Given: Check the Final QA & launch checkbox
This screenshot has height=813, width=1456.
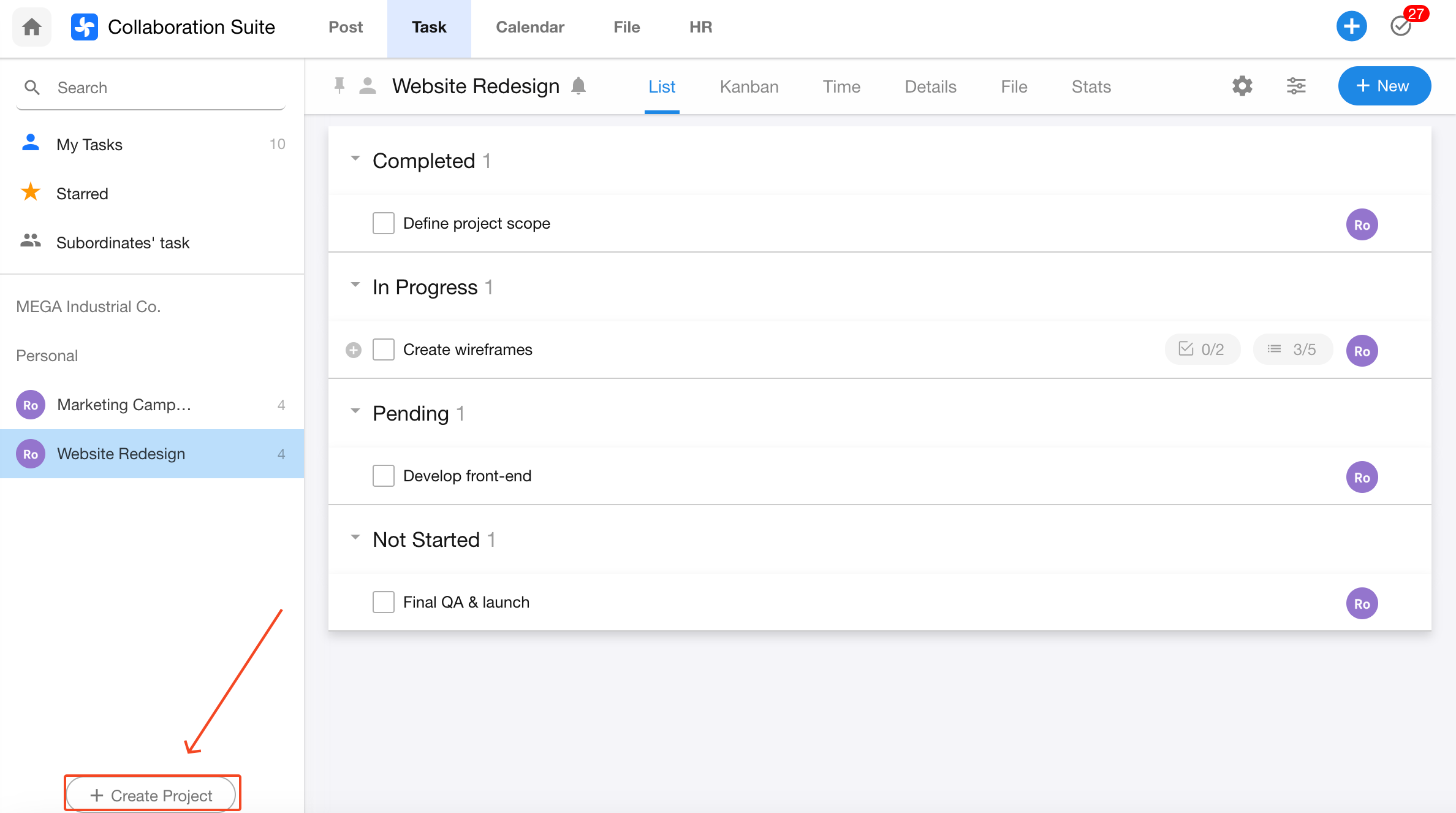Looking at the screenshot, I should point(384,602).
